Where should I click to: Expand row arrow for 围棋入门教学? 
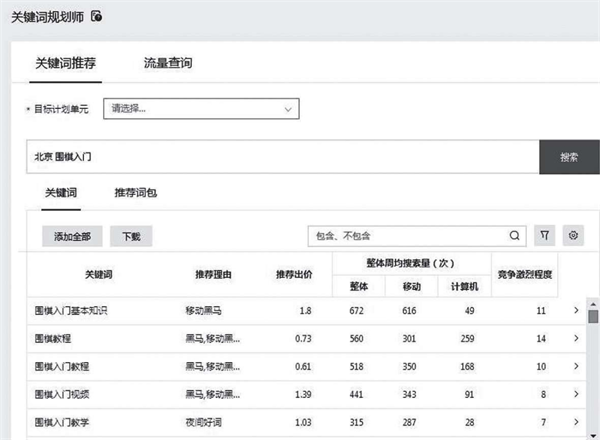575,423
